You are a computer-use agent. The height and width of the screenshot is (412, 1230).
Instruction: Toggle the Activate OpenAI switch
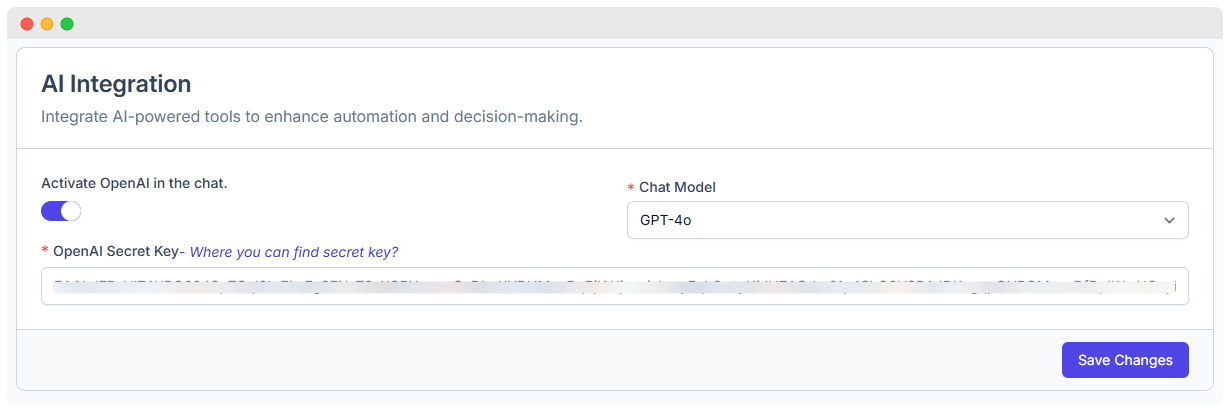pos(60,211)
